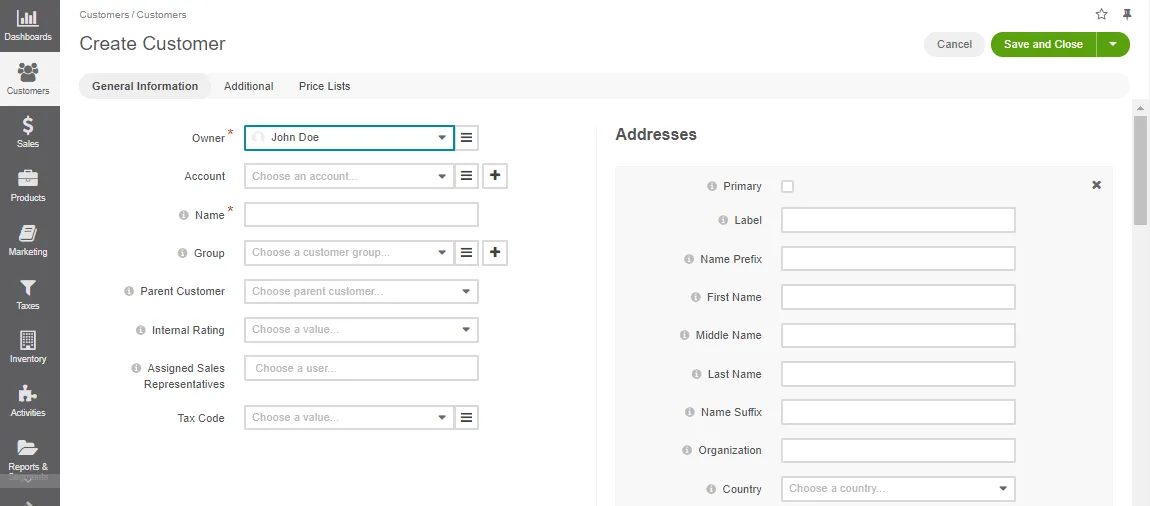Switch to the Price Lists tab
The image size is (1150, 506).
click(x=324, y=86)
